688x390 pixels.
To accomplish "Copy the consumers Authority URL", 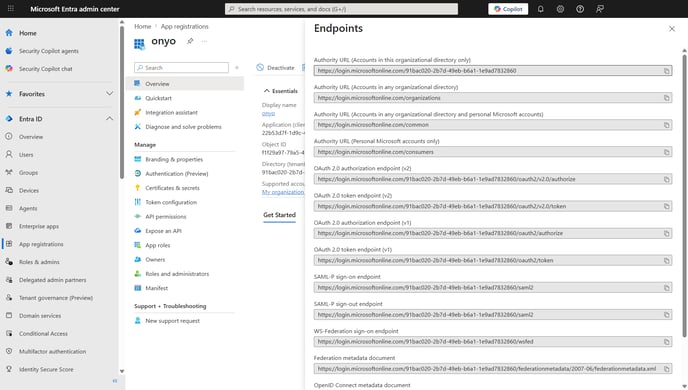I will pos(666,152).
